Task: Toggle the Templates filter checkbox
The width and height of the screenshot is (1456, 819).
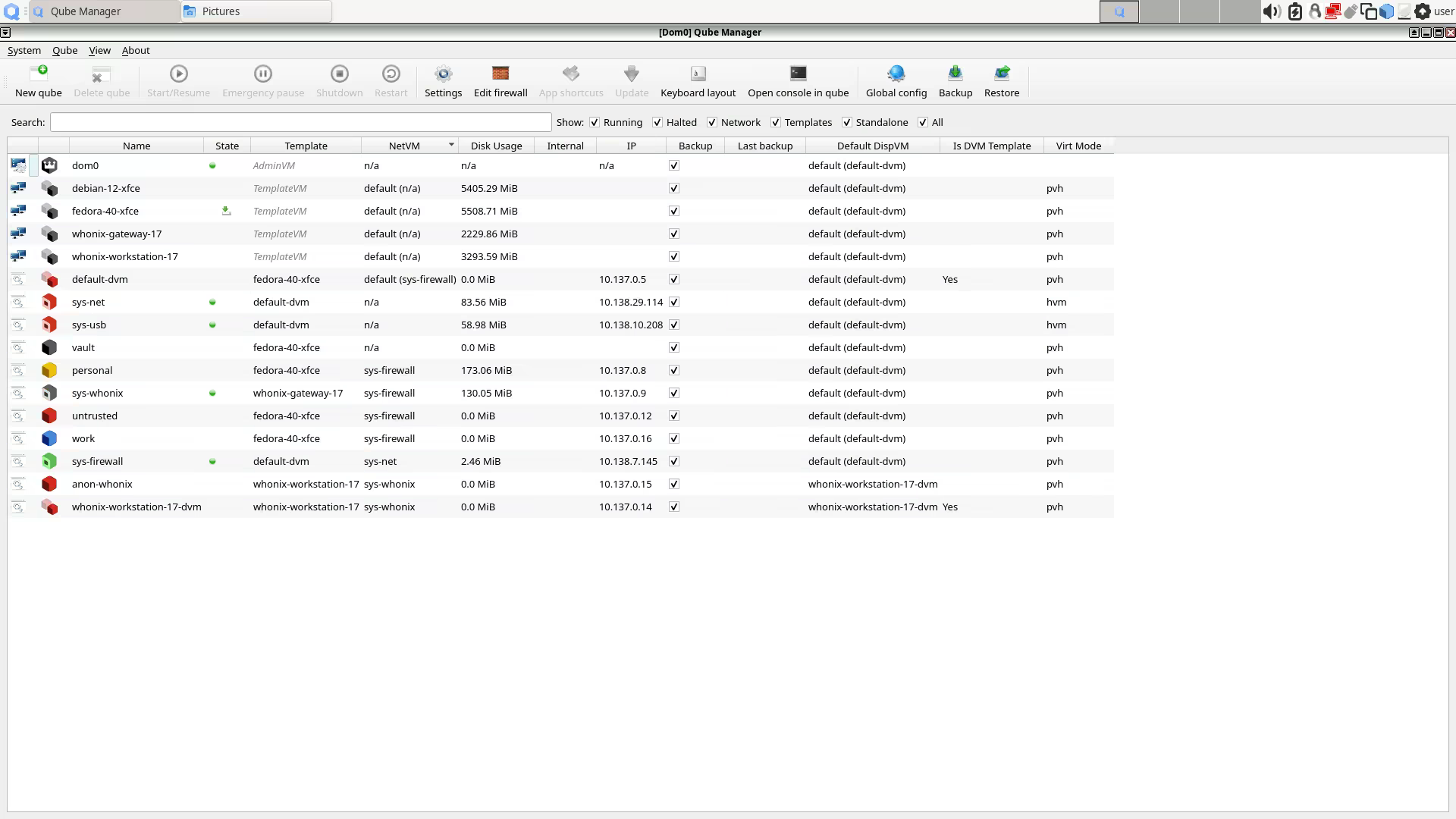Action: click(x=776, y=123)
